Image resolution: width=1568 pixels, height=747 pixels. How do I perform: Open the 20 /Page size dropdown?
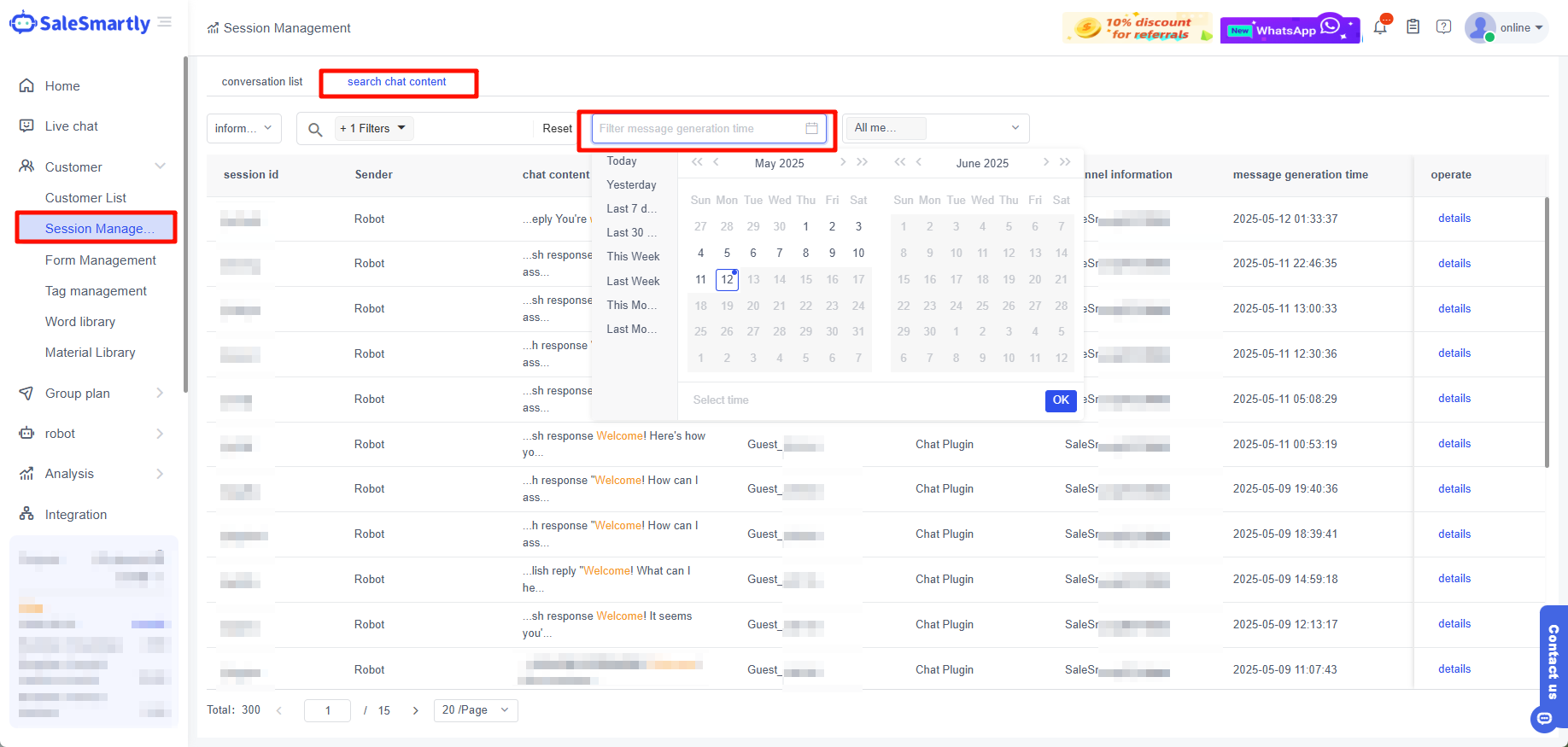pyautogui.click(x=475, y=710)
